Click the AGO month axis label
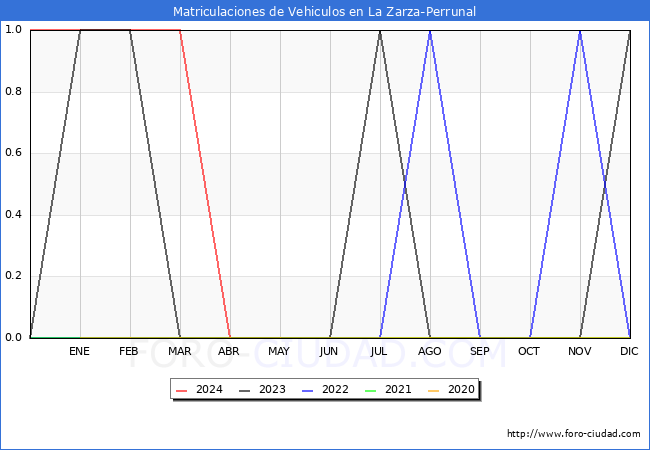The height and width of the screenshot is (450, 650). [429, 351]
